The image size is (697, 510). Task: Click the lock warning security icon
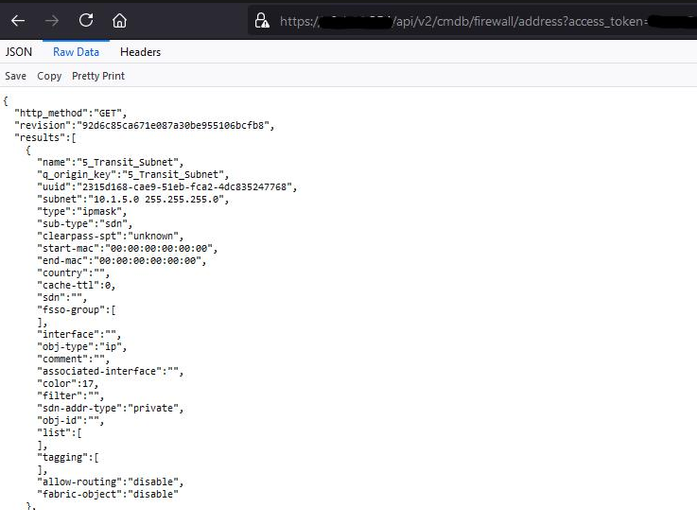point(261,20)
